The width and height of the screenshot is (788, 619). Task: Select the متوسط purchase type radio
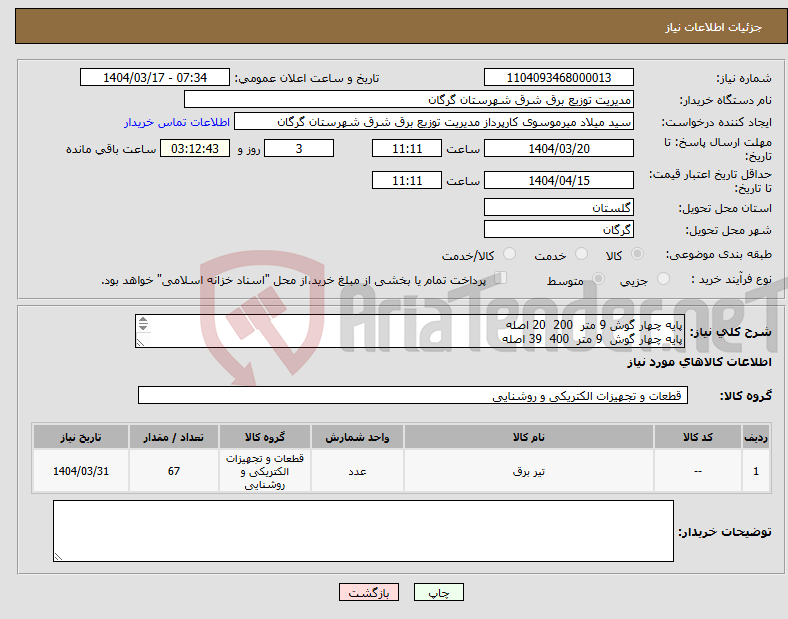pos(598,278)
